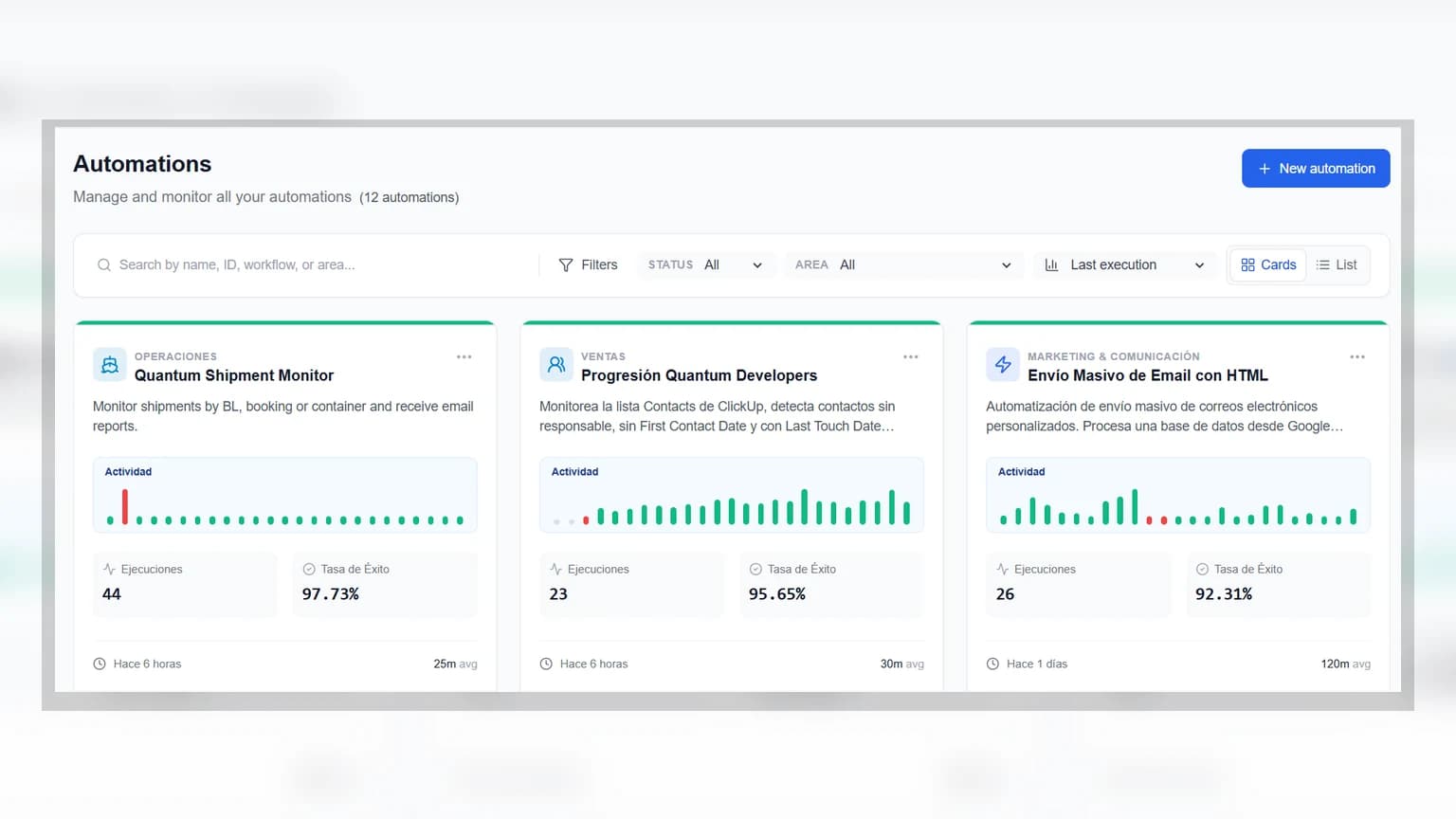Click the funnel Filters icon
The height and width of the screenshot is (819, 1456).
(x=566, y=265)
